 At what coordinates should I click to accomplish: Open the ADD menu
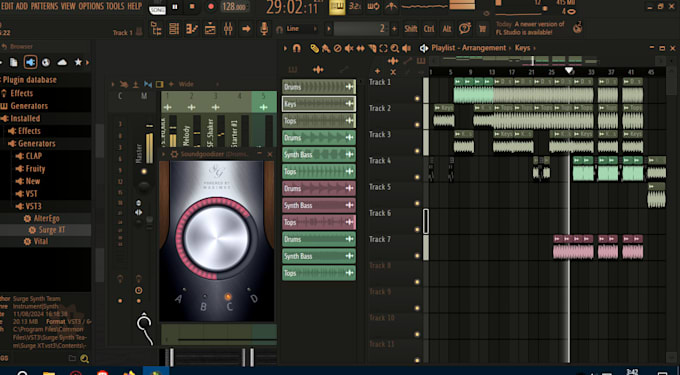pos(22,6)
